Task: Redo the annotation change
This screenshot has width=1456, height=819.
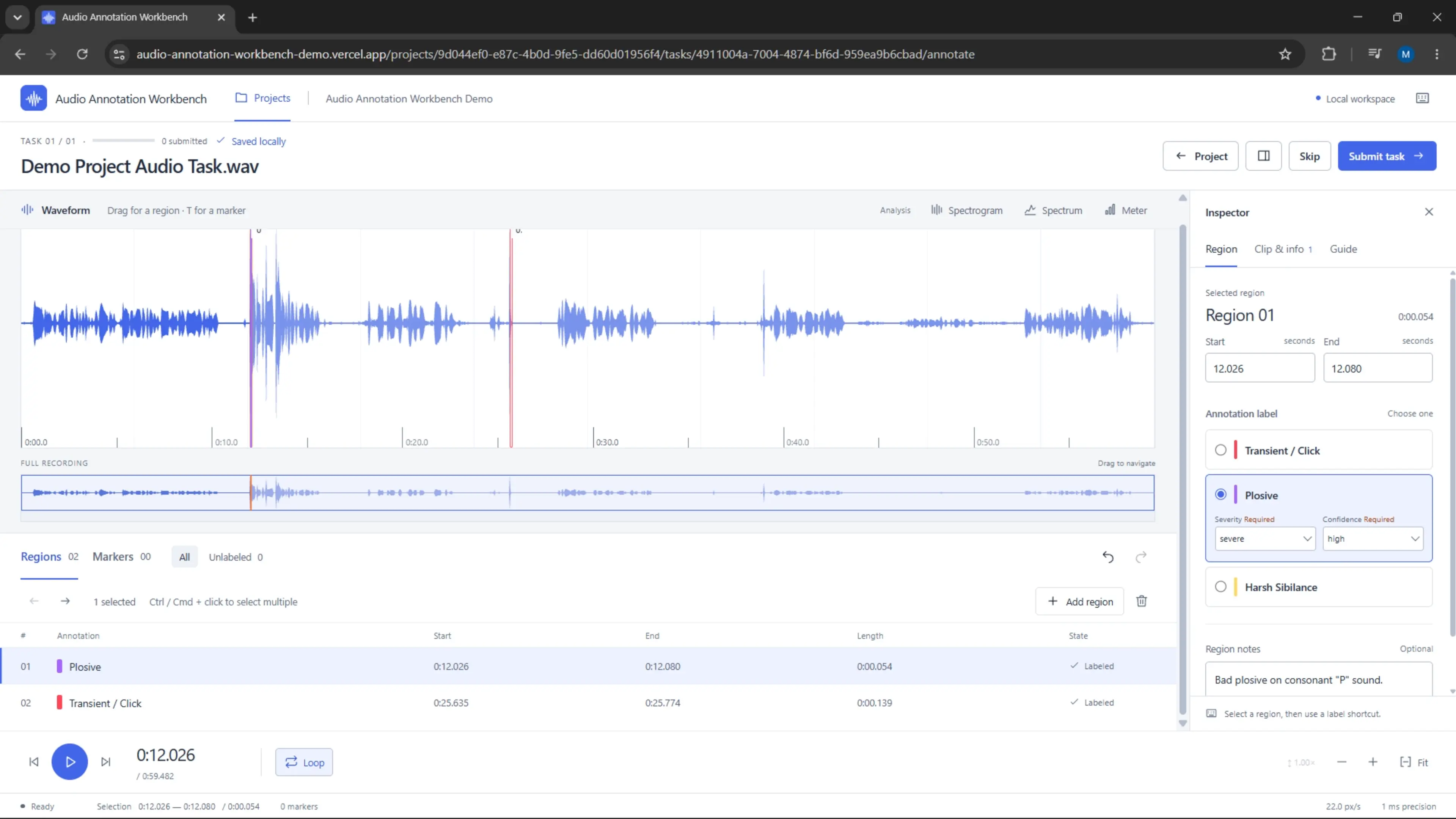Action: [x=1141, y=557]
